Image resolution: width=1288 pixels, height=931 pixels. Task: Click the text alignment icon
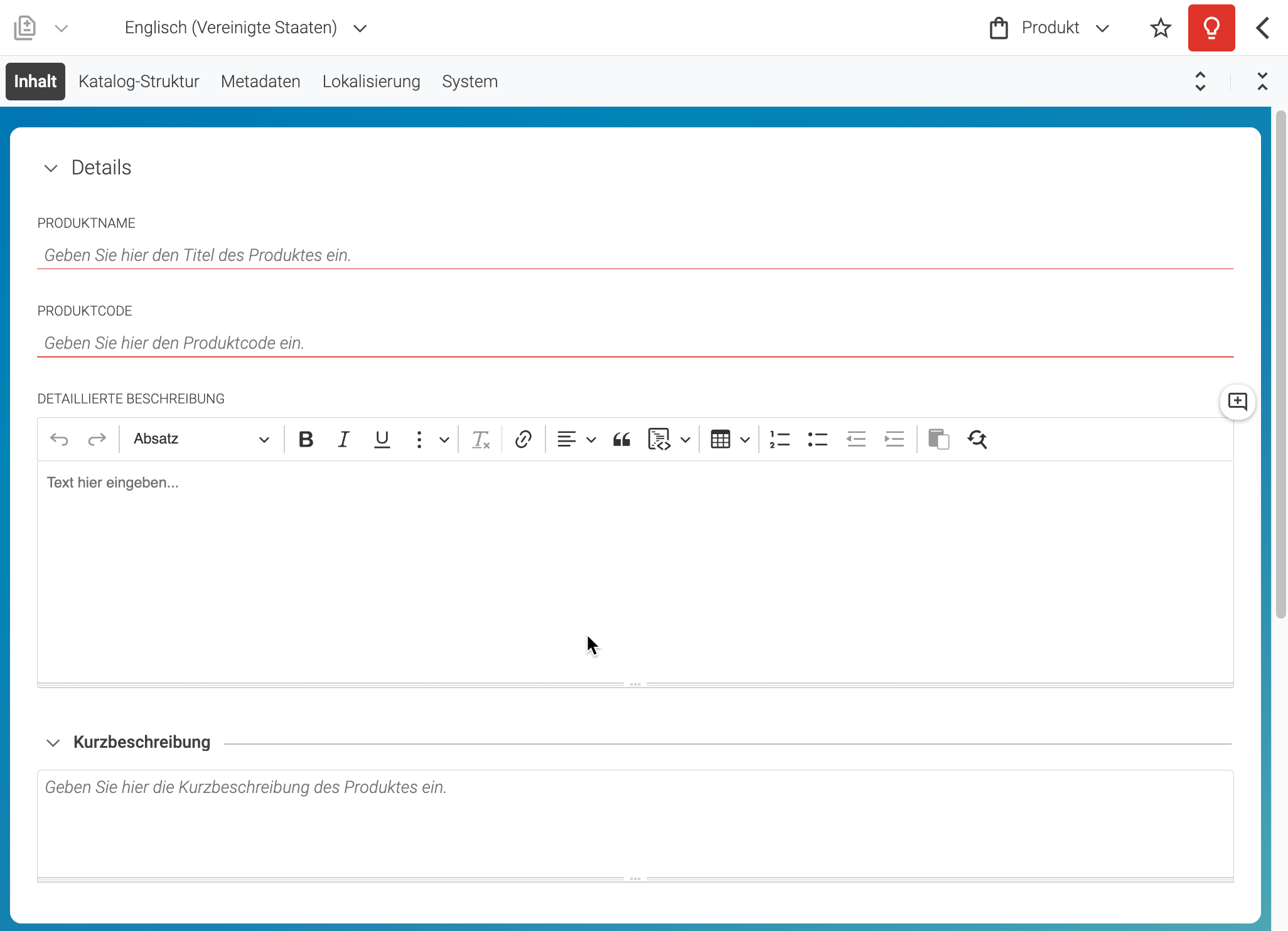pyautogui.click(x=566, y=439)
